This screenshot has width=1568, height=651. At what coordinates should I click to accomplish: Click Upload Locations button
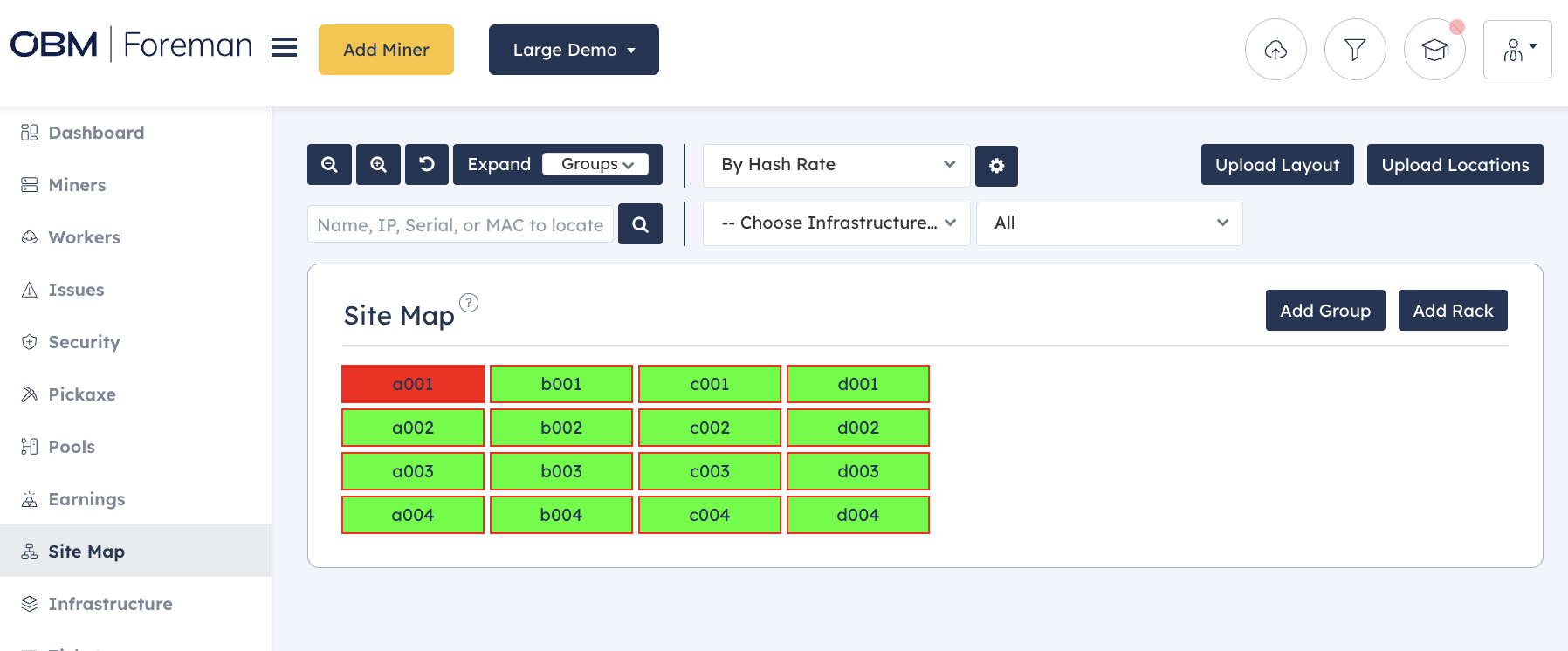[x=1455, y=164]
